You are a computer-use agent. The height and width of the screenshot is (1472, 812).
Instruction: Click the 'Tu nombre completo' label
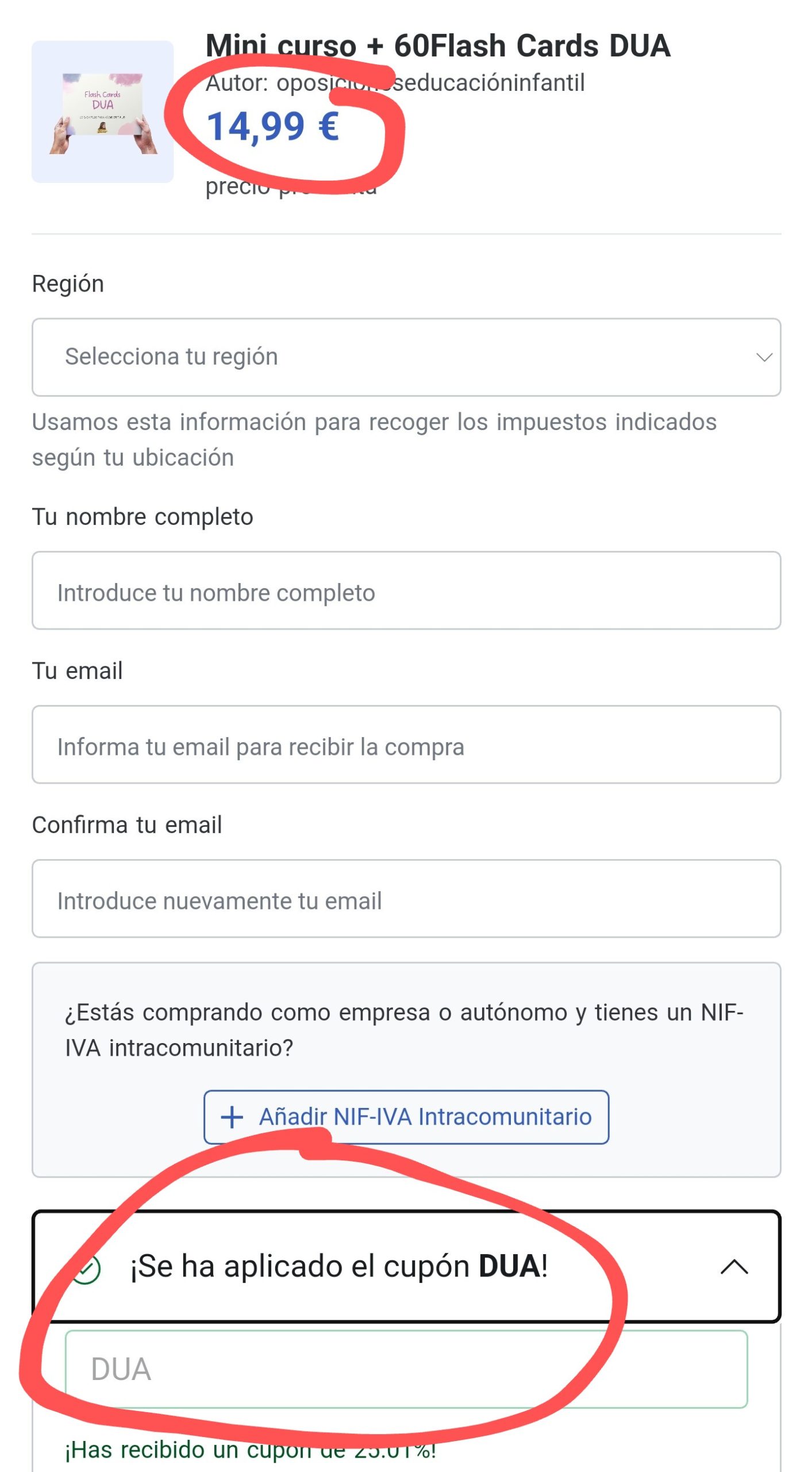coord(143,517)
